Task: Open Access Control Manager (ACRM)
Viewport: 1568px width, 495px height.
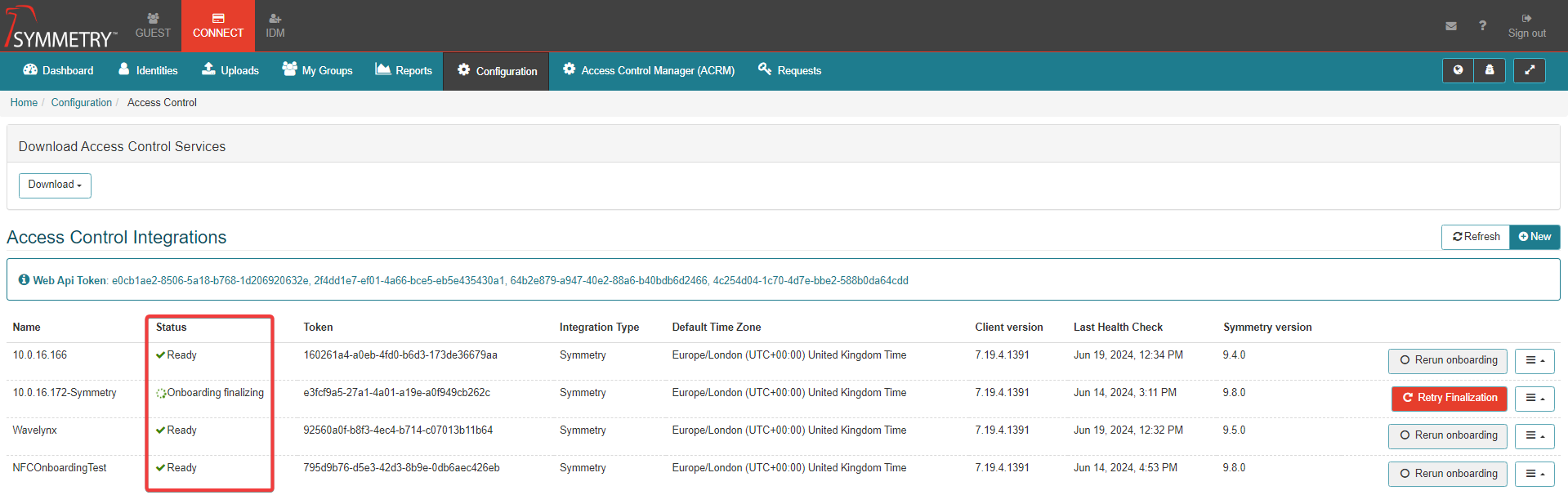Action: click(x=649, y=70)
